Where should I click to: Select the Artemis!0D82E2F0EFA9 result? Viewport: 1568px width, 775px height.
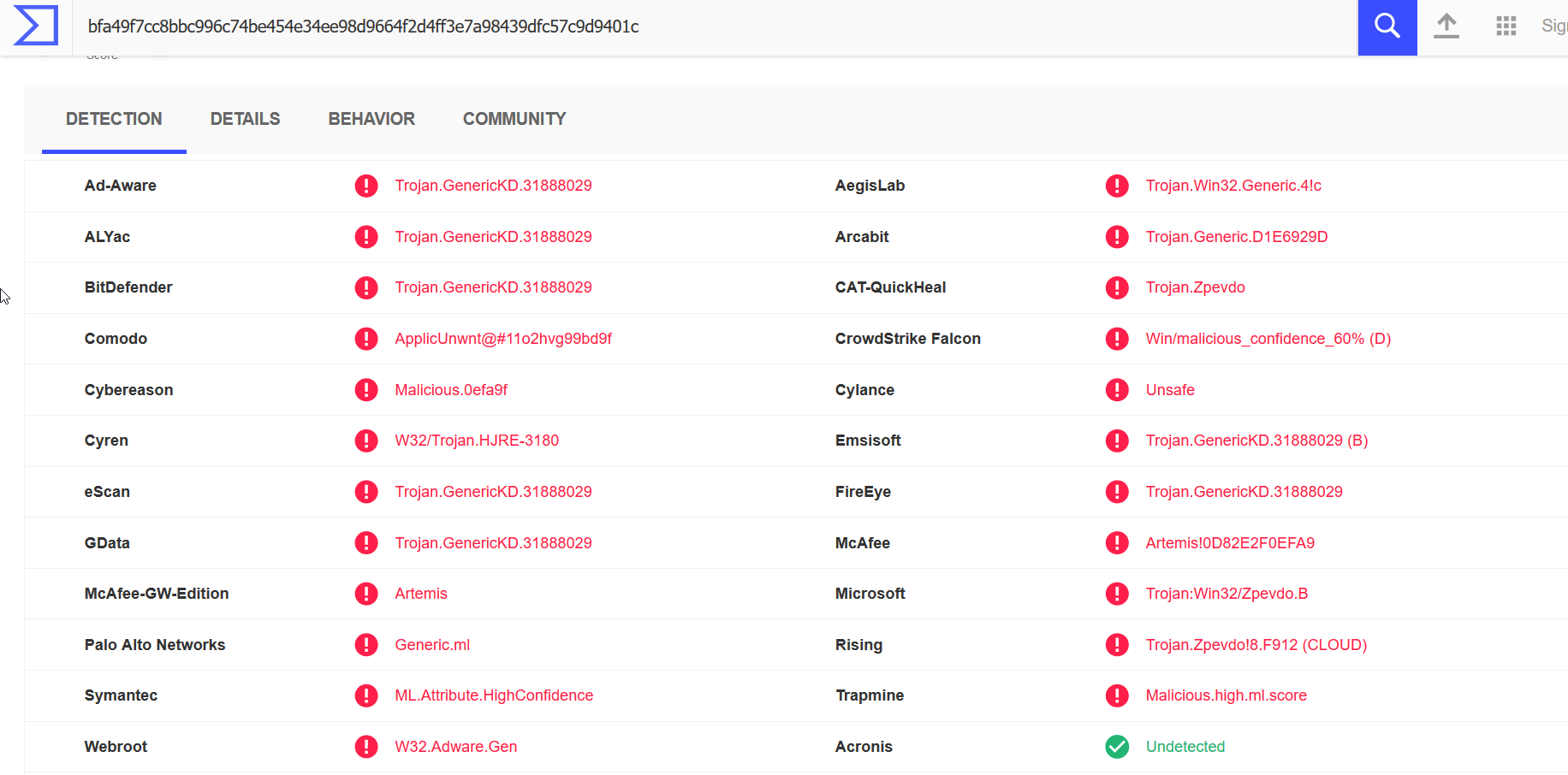tap(1230, 543)
